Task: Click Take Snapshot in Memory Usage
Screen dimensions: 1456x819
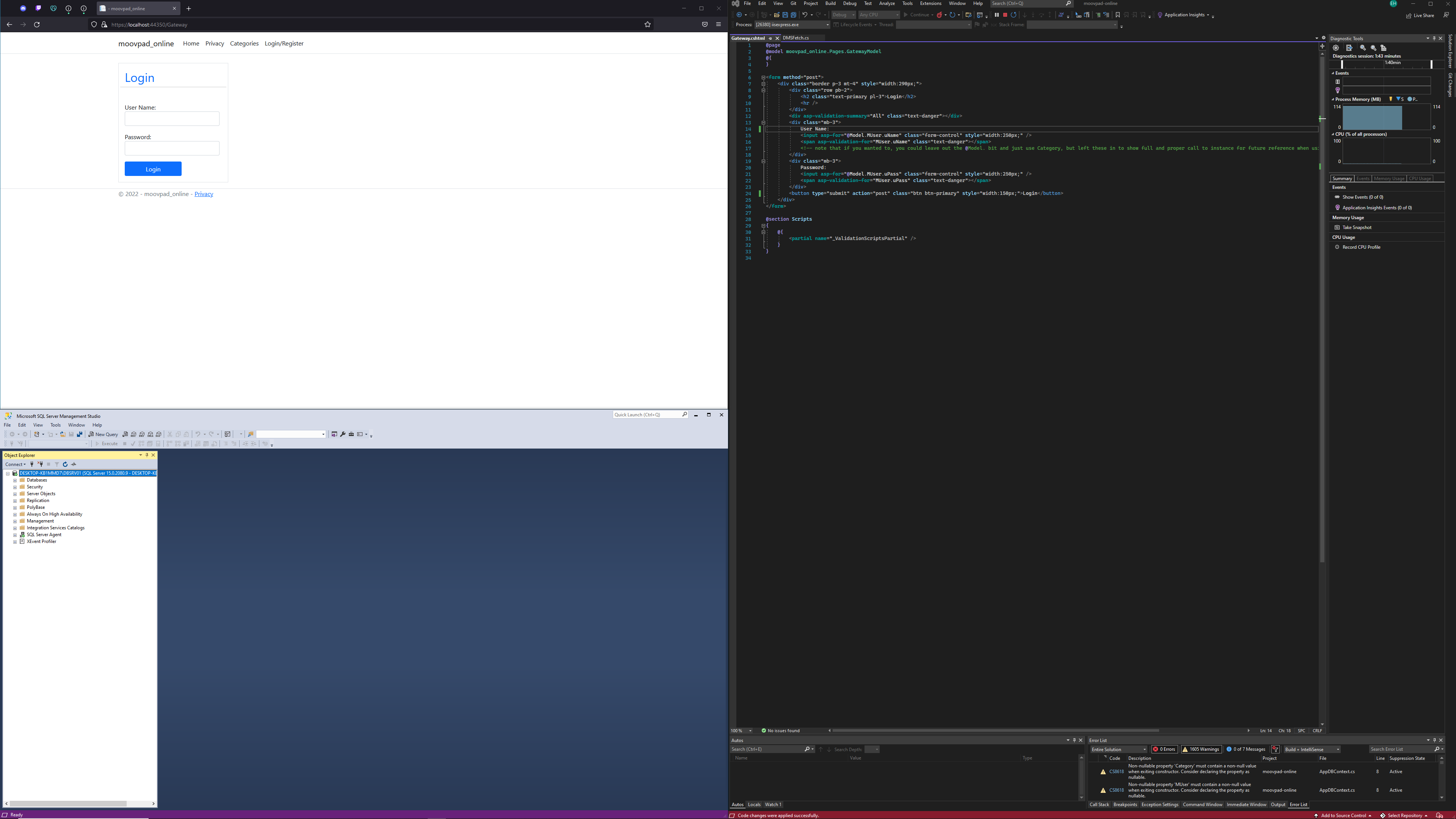Action: (1357, 227)
